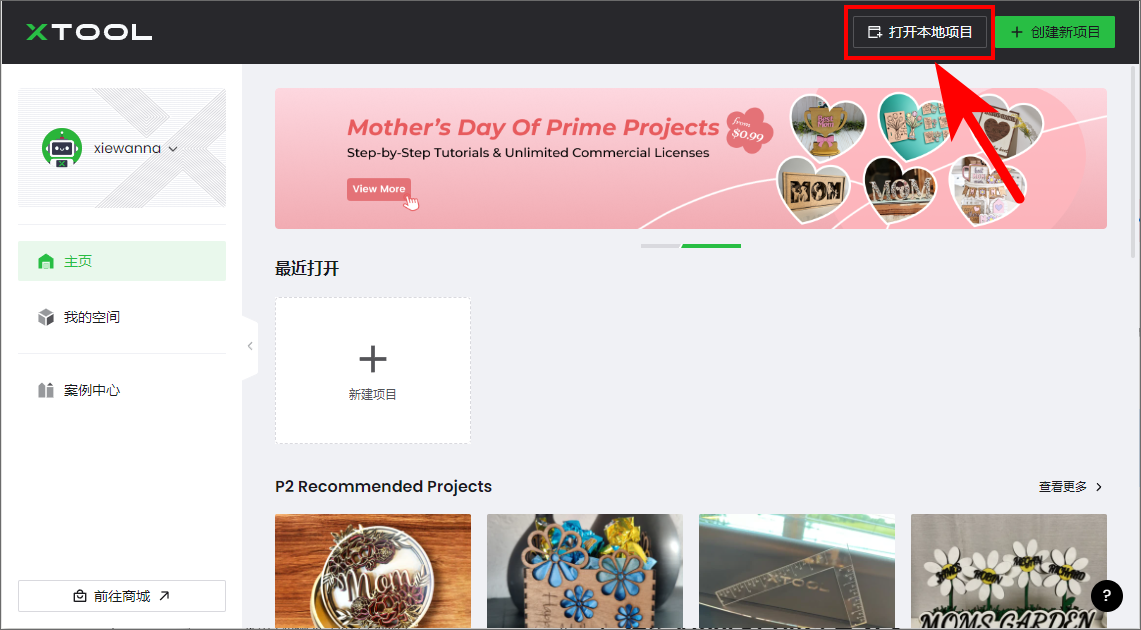Click 打开本地项目 button
Viewport: 1141px width, 630px height.
pos(920,32)
